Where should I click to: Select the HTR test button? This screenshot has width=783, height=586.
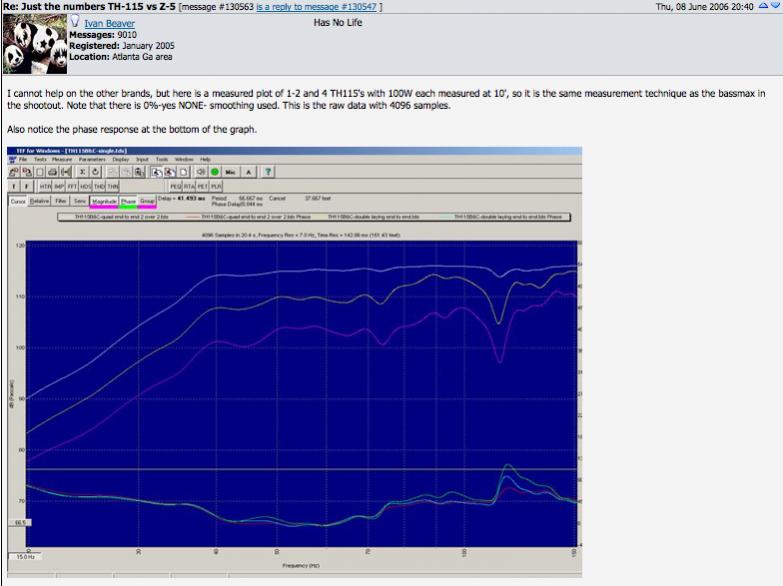45,186
